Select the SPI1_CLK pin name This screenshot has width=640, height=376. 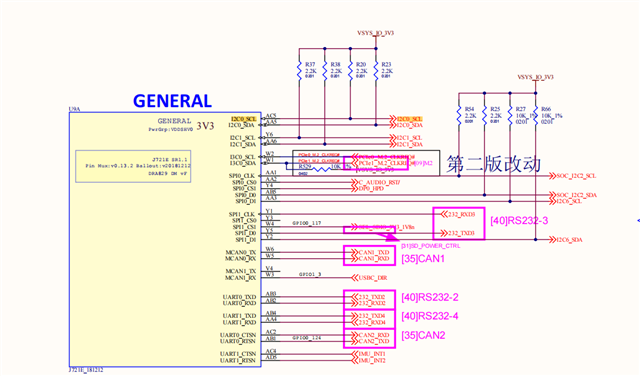click(242, 214)
